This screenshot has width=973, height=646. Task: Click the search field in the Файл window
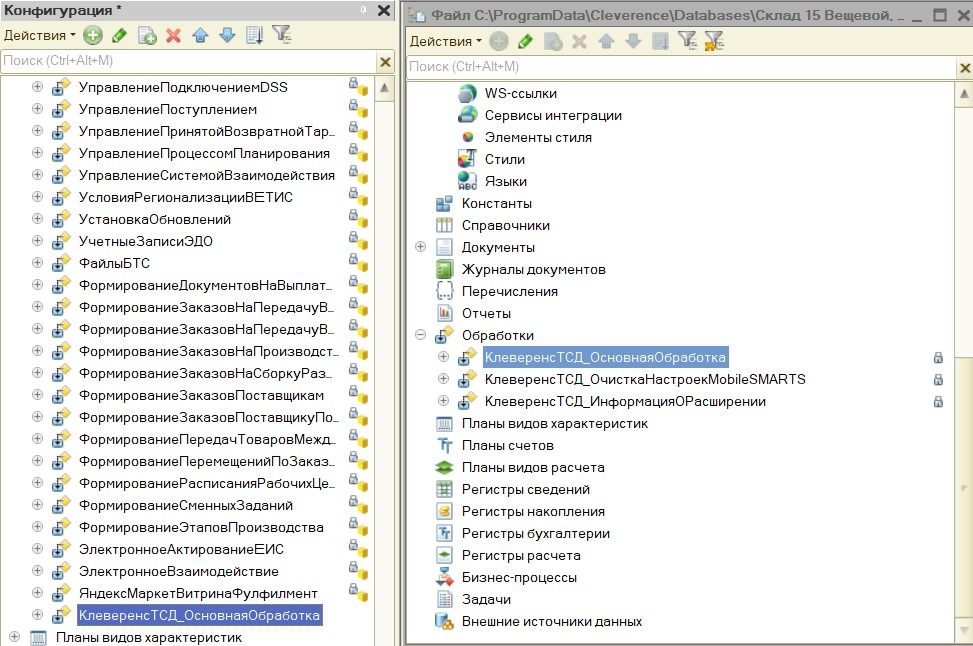pyautogui.click(x=681, y=67)
